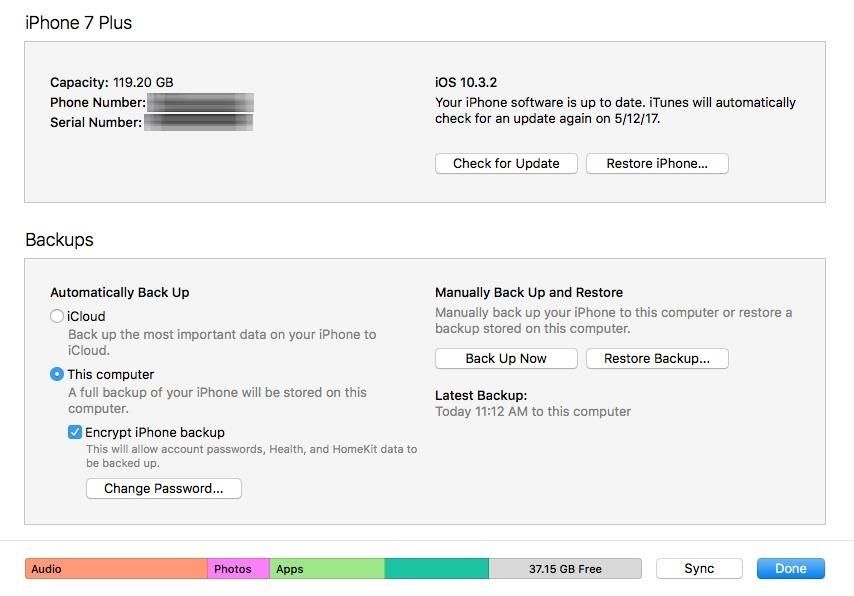Click the Change Password... button
This screenshot has width=854, height=596.
pyautogui.click(x=164, y=488)
